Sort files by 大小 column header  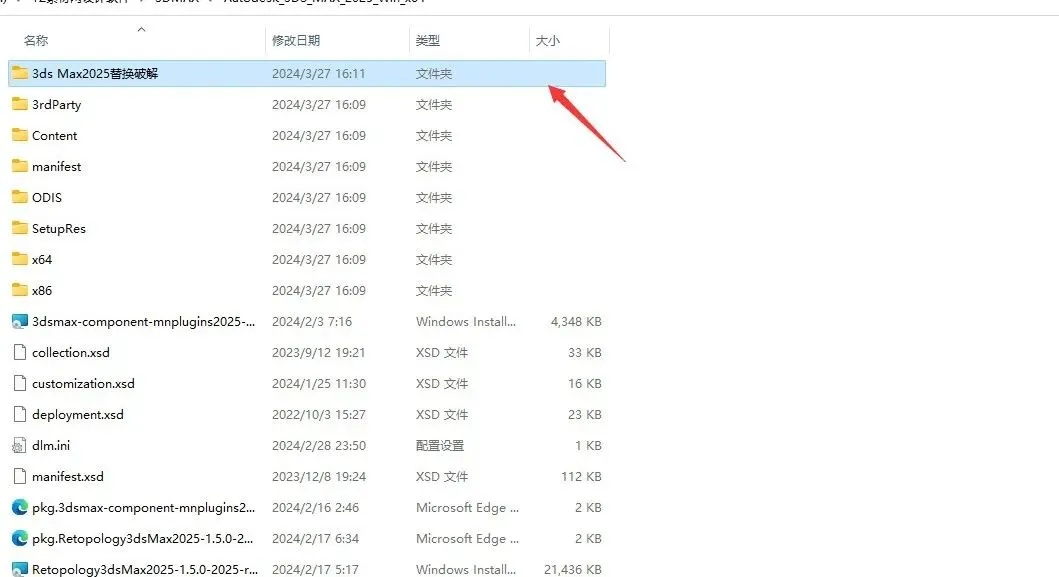(548, 41)
